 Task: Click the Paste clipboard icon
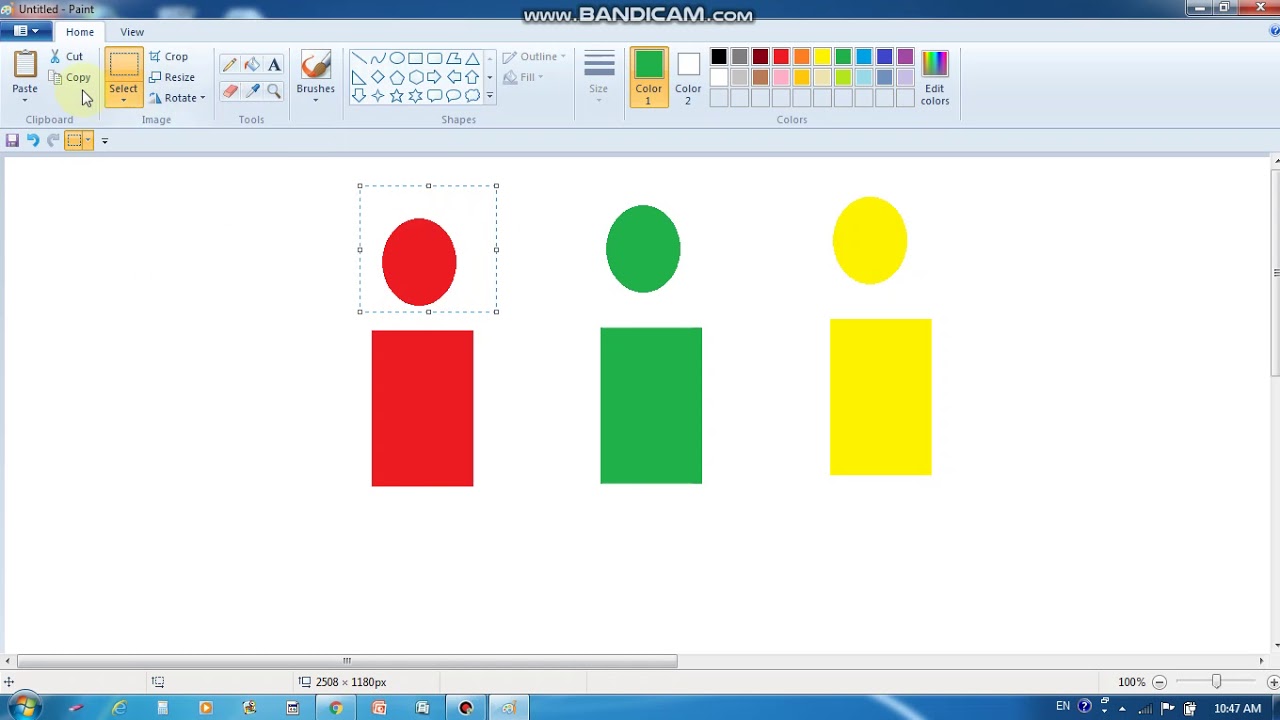tap(25, 65)
